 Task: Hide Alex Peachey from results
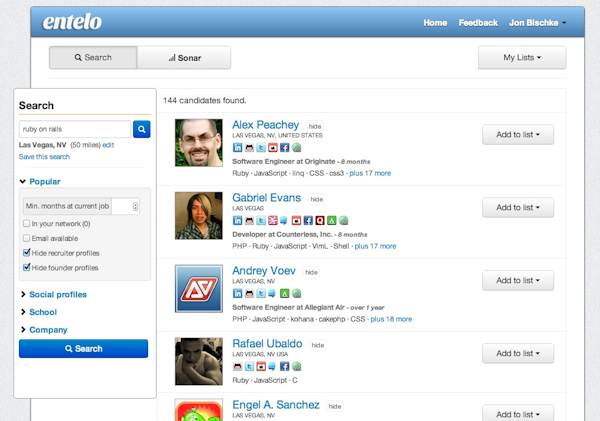tap(315, 126)
